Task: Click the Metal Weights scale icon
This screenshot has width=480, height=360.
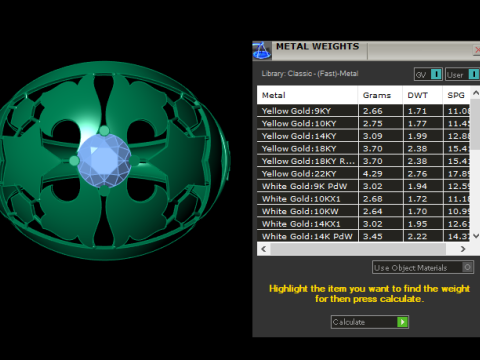Action: pos(262,51)
